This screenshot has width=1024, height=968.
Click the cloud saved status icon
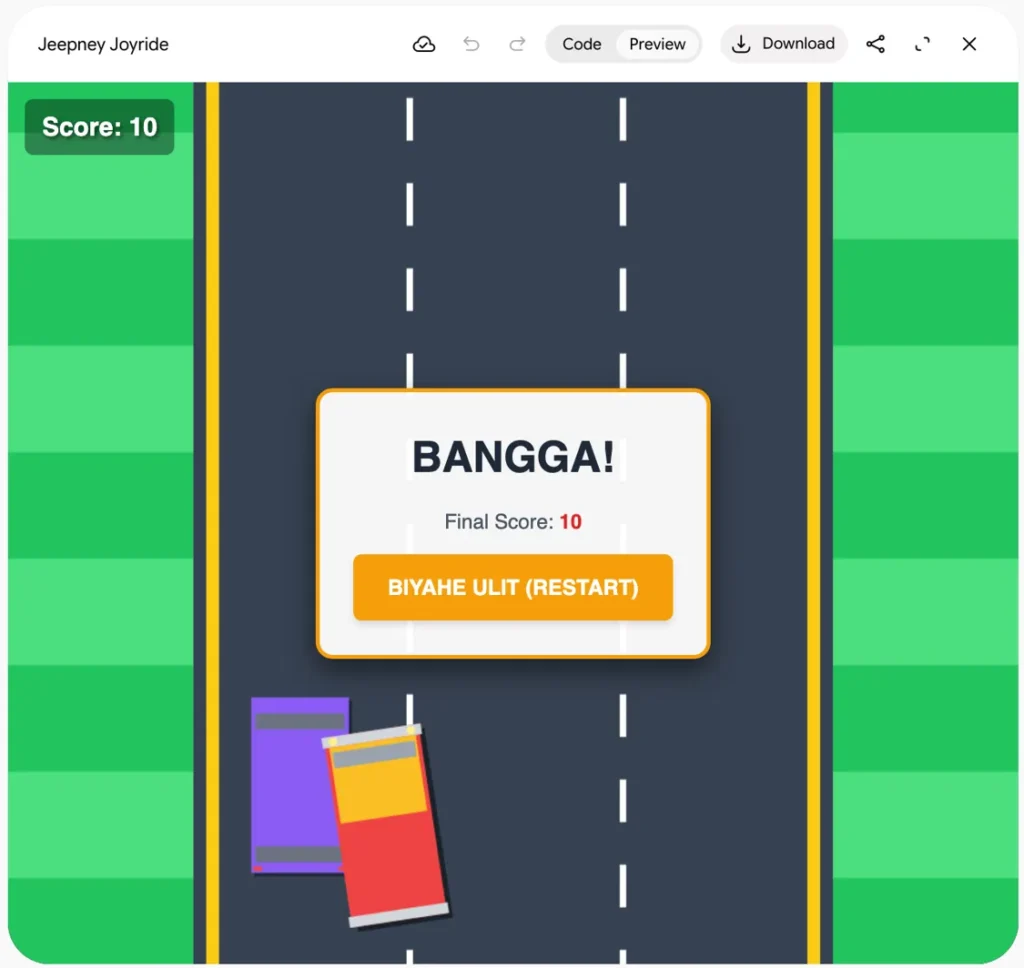tap(424, 44)
